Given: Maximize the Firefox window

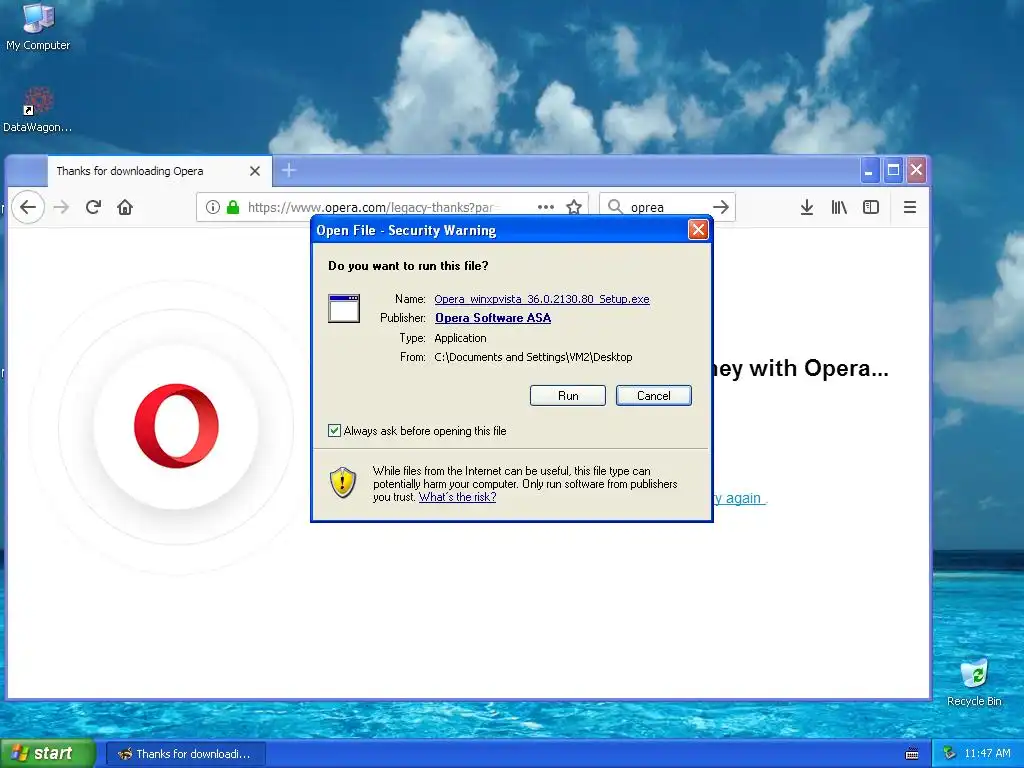Looking at the screenshot, I should click(893, 171).
